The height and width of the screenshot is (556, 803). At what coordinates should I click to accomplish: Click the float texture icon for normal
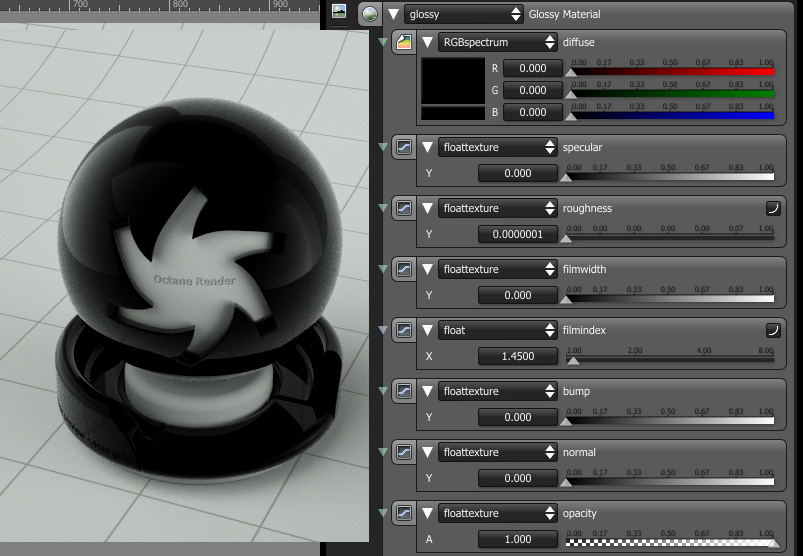coord(404,452)
